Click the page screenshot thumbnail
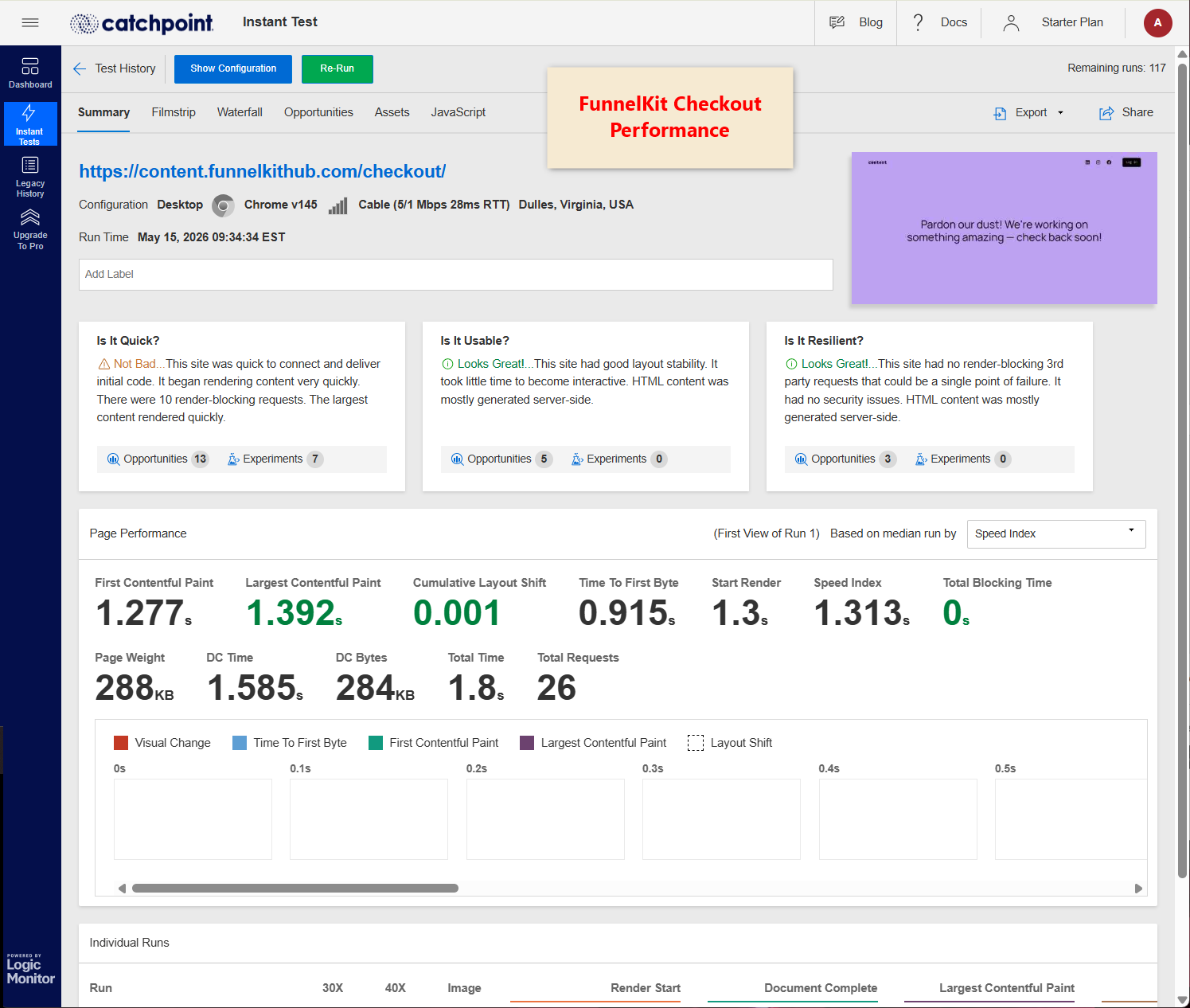 (x=1004, y=228)
